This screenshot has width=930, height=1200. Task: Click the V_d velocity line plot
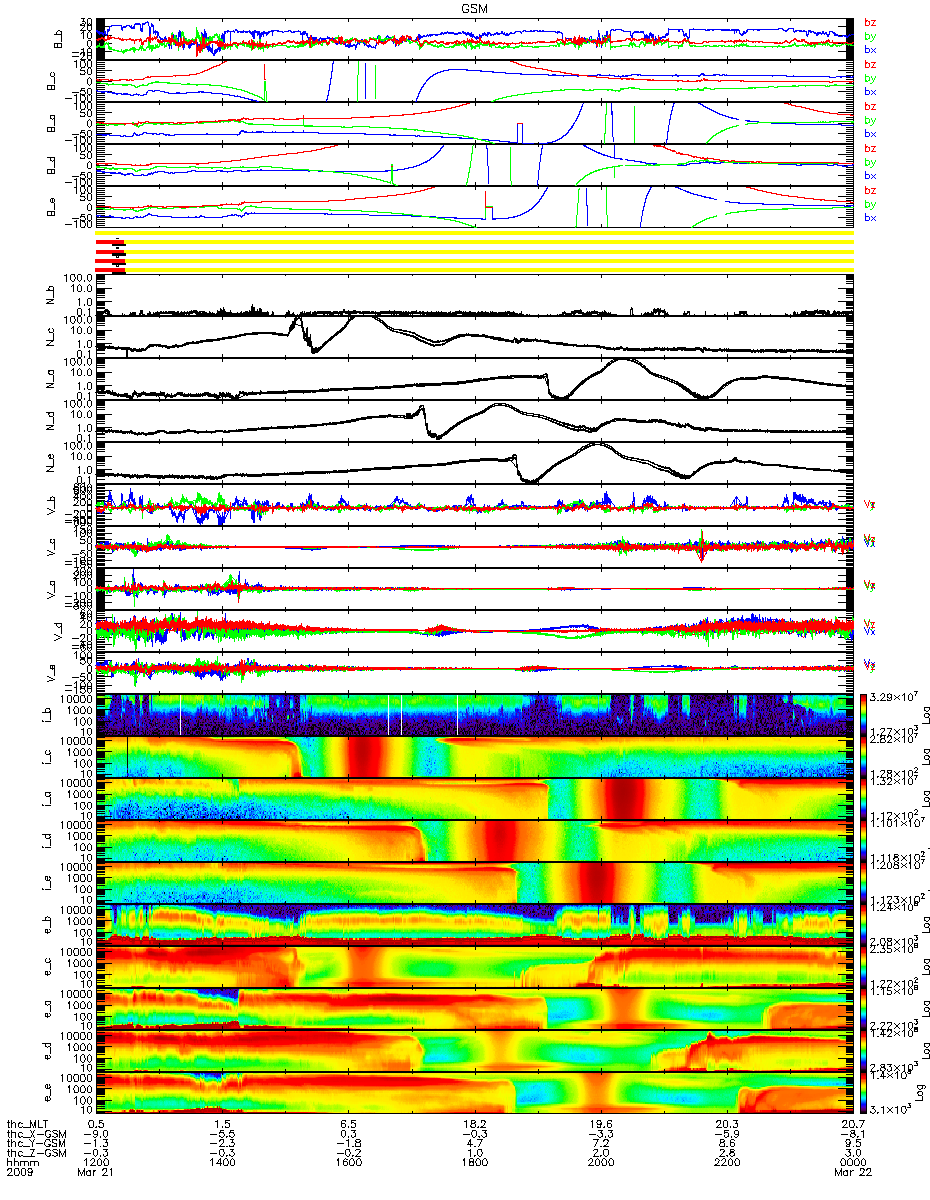474,632
